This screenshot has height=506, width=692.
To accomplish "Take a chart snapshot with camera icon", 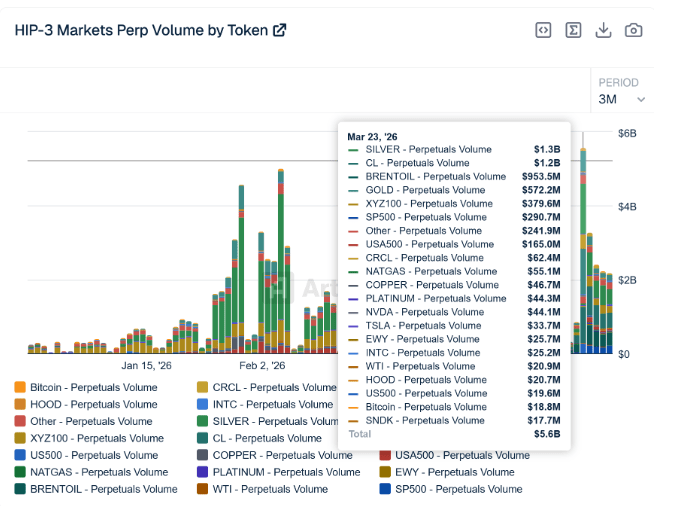I will click(x=633, y=30).
